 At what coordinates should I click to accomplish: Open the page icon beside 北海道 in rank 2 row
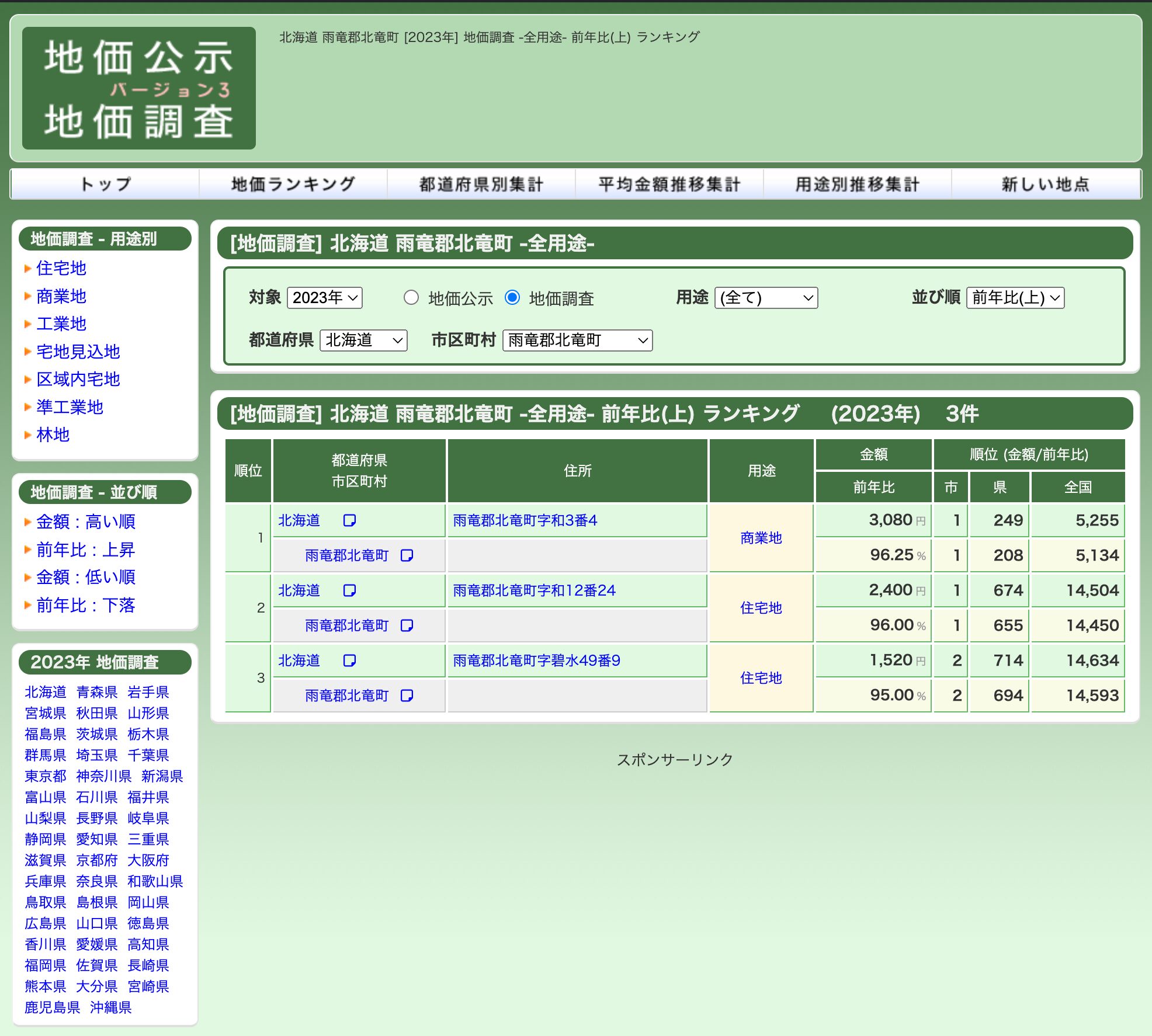click(349, 590)
